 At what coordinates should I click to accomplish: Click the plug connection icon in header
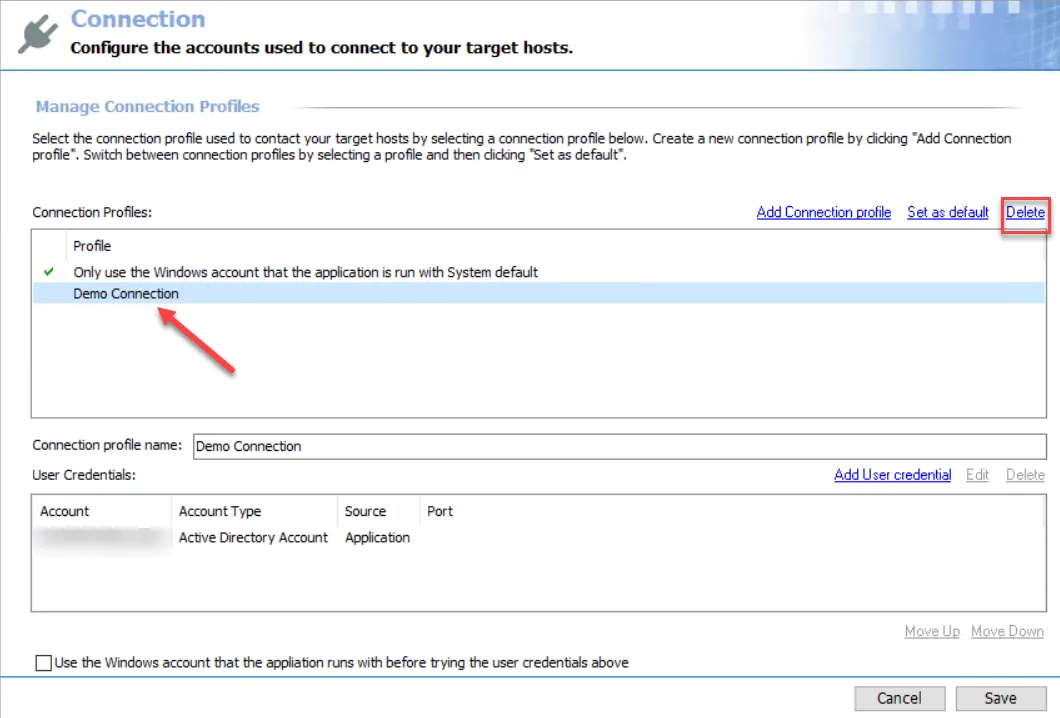coord(38,32)
